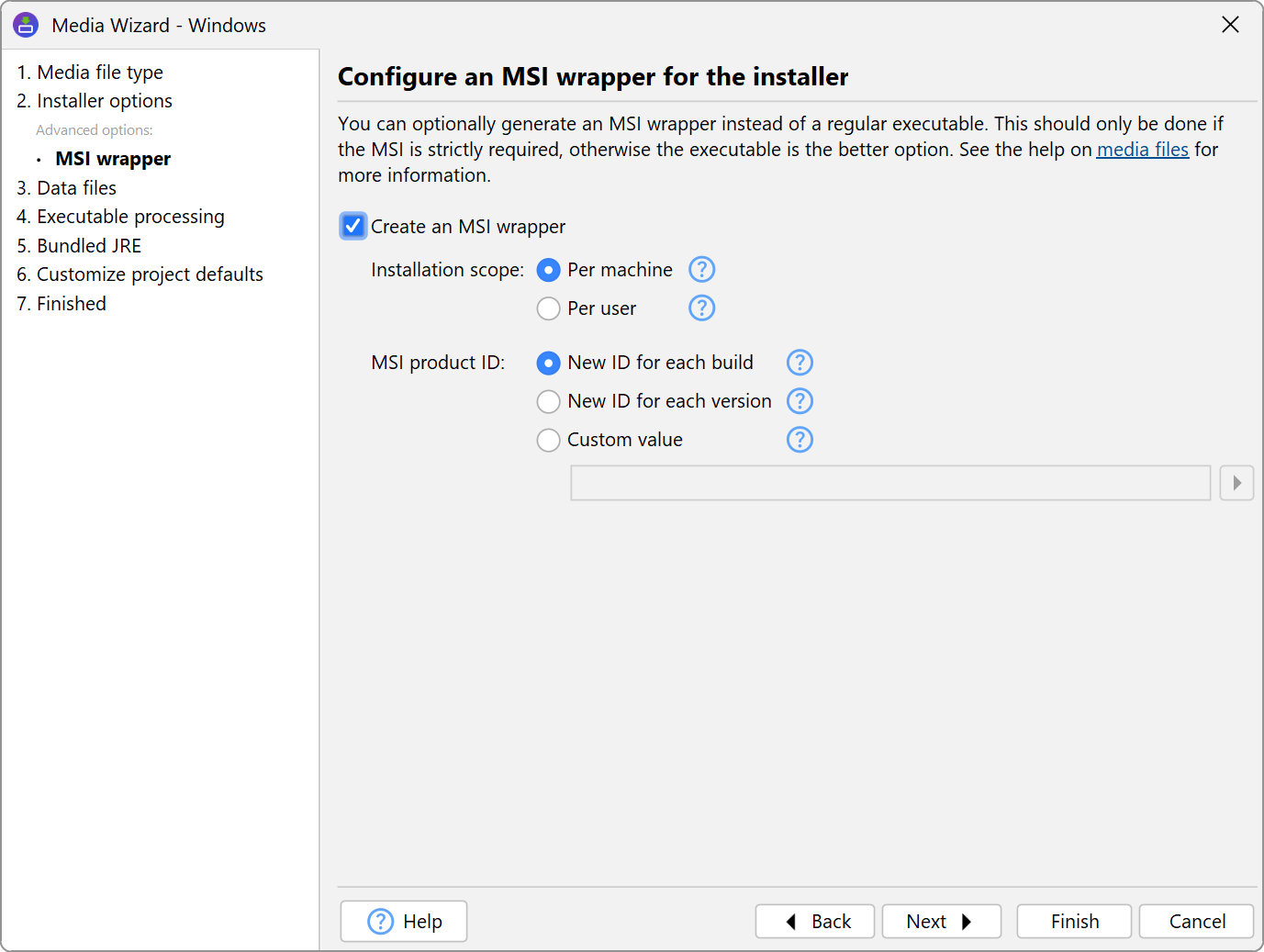Open Executable processing step

120,217
